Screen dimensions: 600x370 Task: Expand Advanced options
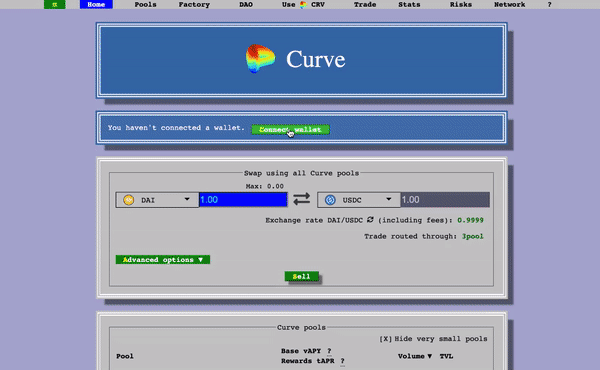pos(163,259)
